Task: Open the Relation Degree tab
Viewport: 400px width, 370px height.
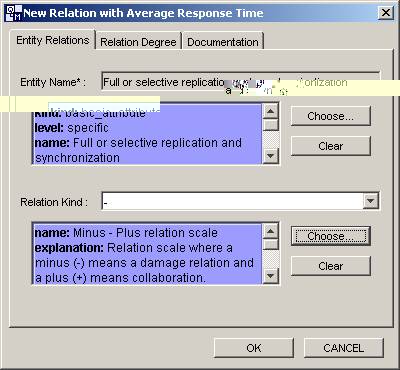Action: point(138,42)
